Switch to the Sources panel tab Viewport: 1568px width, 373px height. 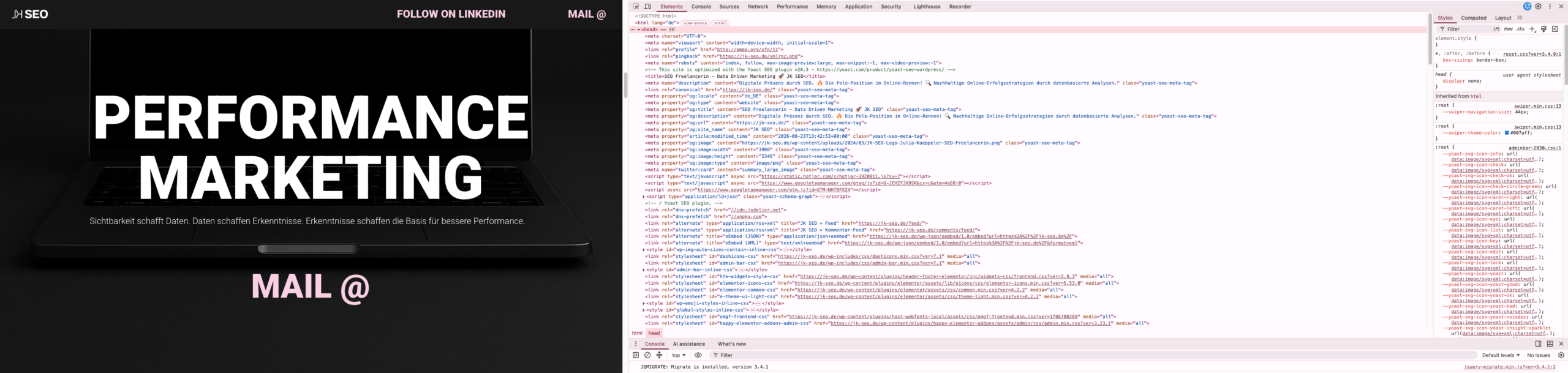coord(729,7)
